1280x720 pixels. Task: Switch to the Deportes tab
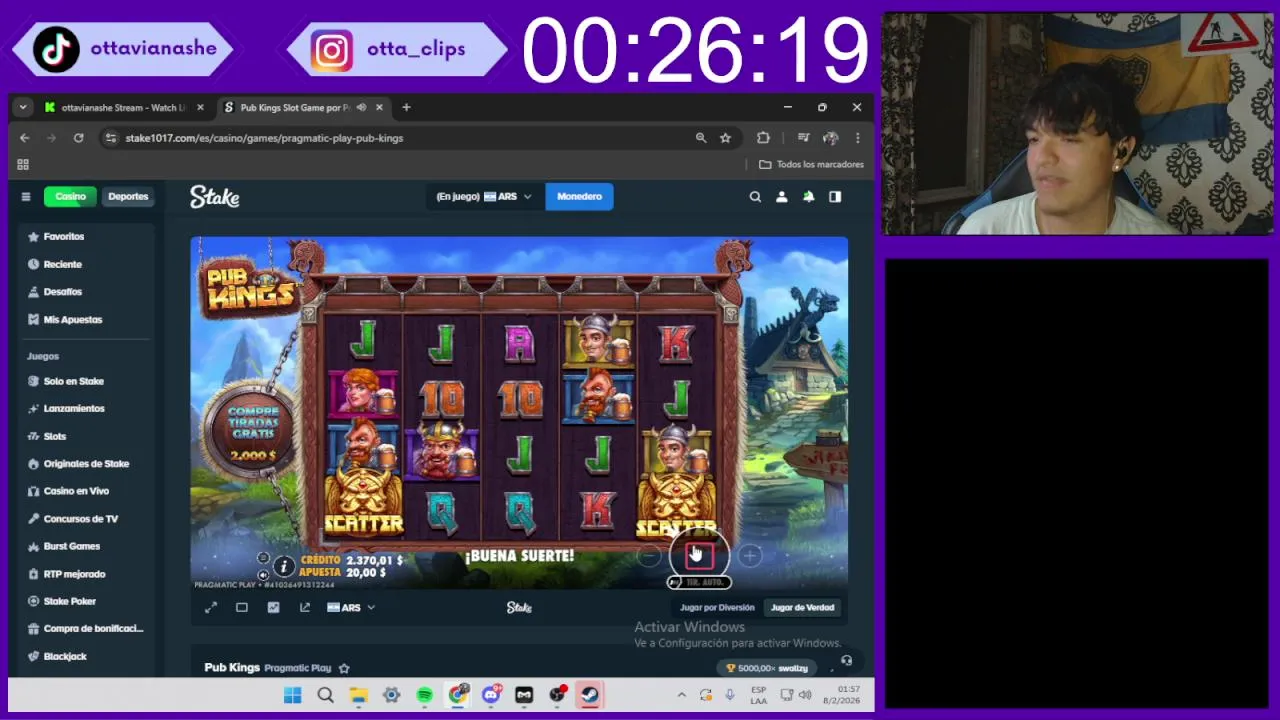tap(128, 197)
